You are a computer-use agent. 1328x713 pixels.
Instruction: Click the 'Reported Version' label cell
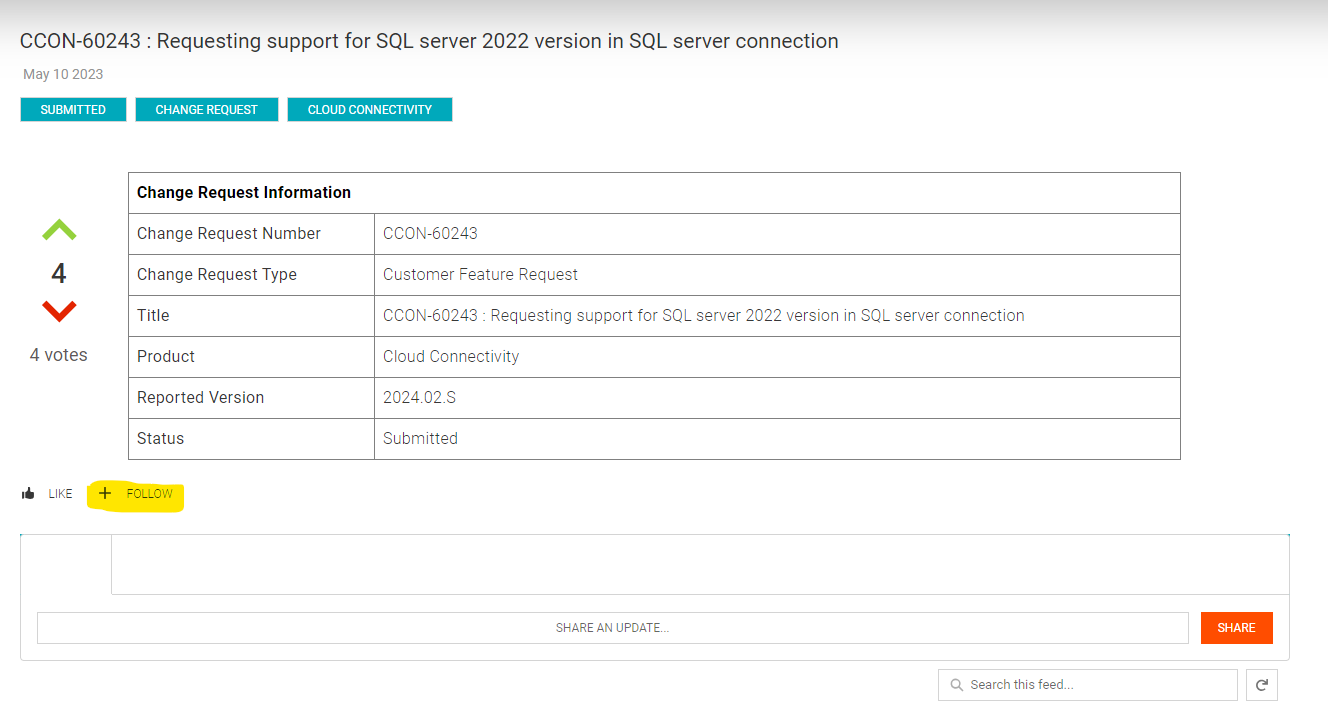[251, 398]
